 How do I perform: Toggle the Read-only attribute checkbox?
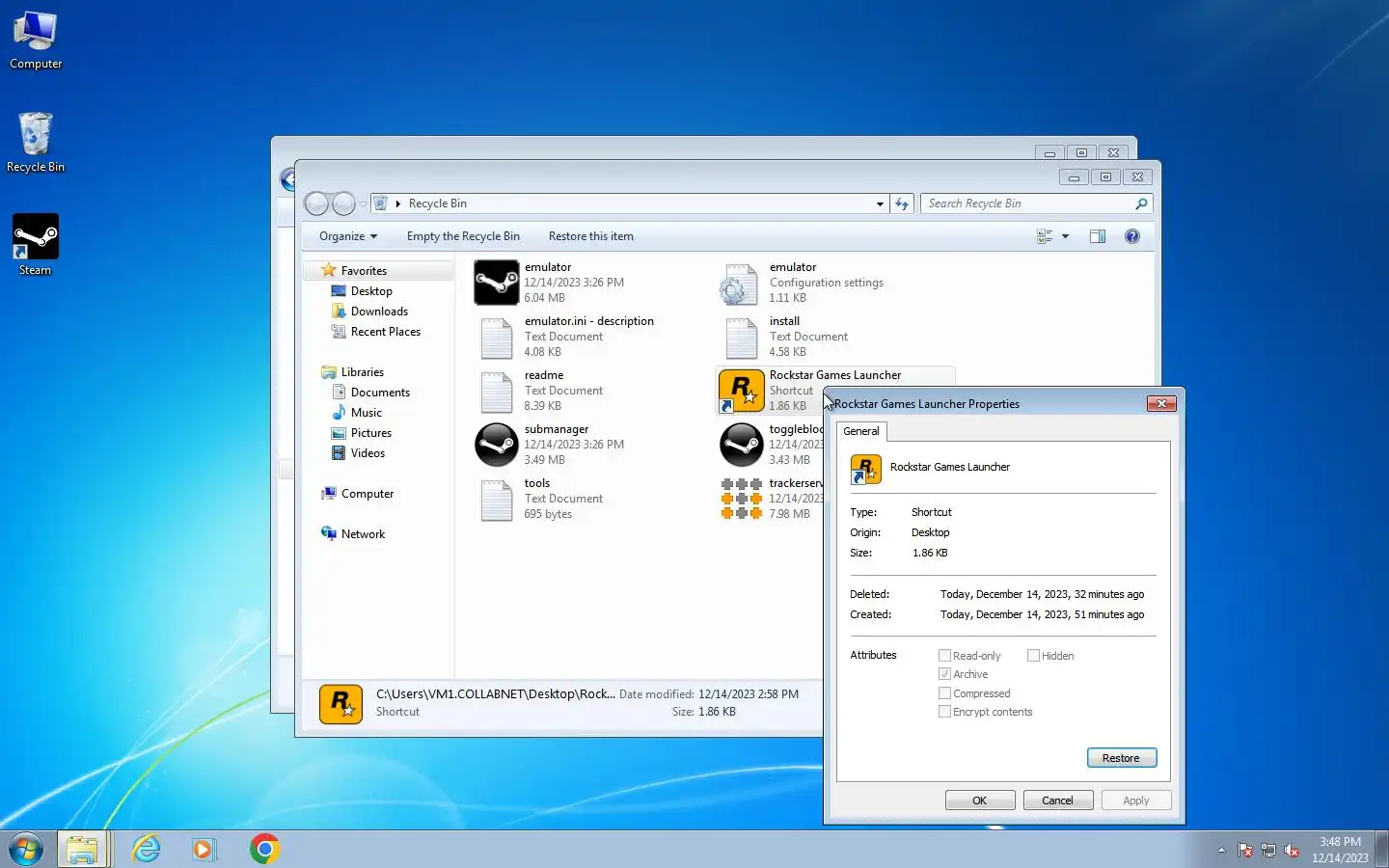945,656
